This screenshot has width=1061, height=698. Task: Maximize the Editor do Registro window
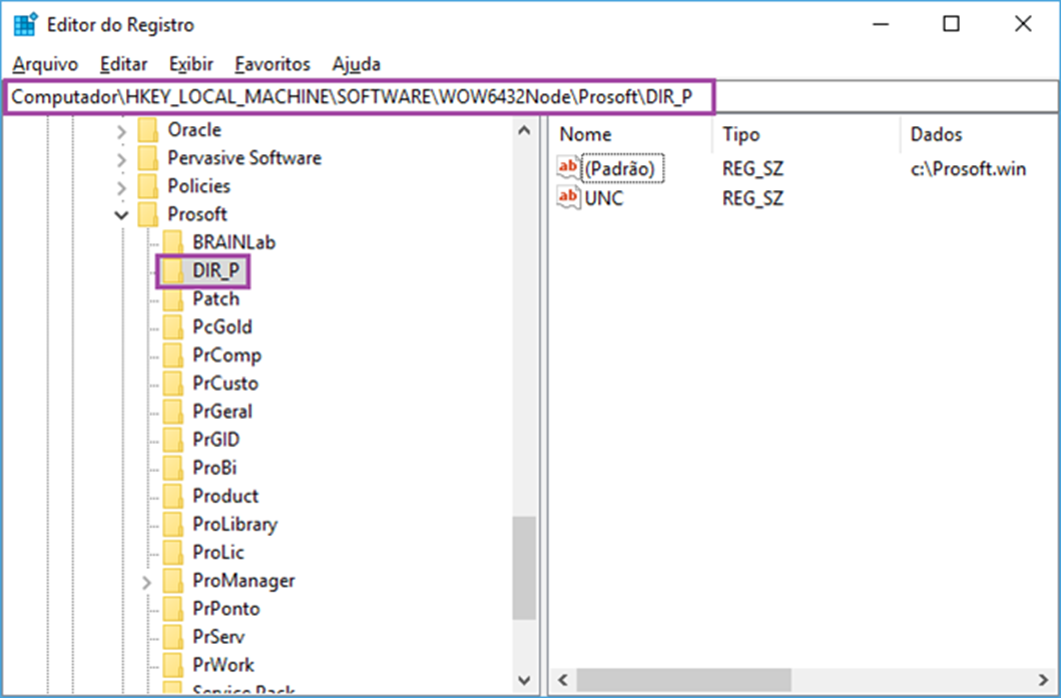(951, 24)
